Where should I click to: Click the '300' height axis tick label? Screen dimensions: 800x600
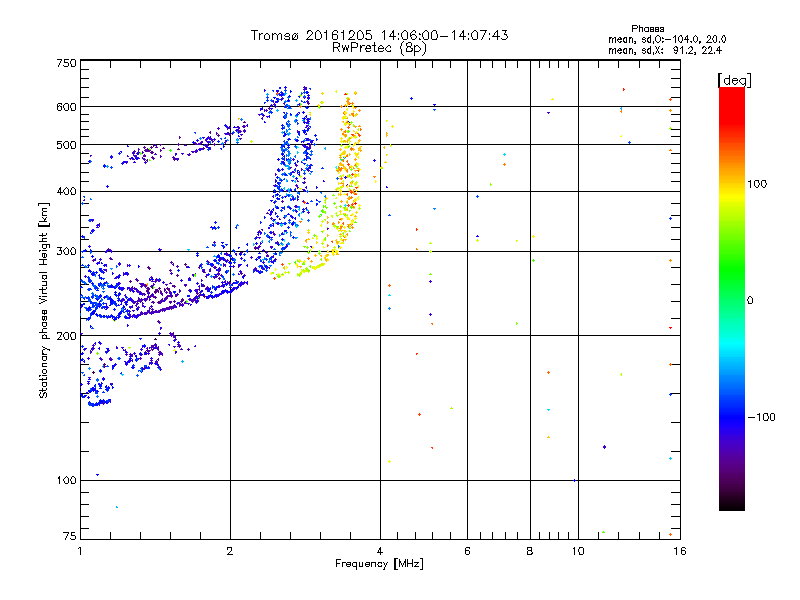[x=66, y=251]
